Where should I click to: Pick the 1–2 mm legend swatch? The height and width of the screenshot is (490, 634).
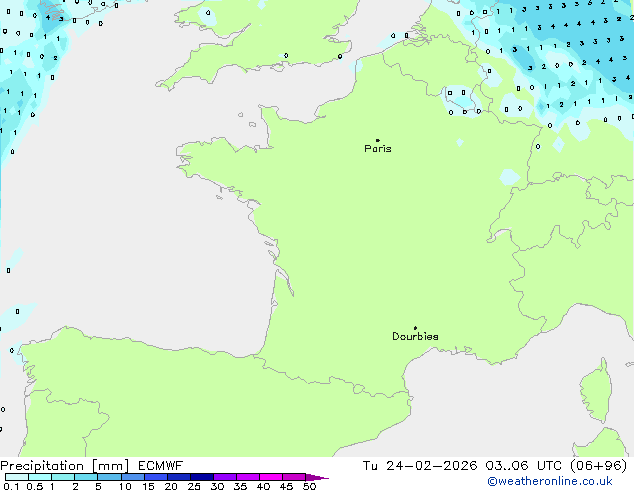coord(63,477)
